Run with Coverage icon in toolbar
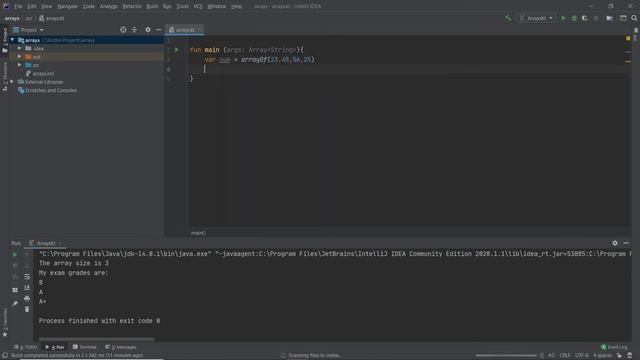The height and width of the screenshot is (360, 640). (584, 18)
